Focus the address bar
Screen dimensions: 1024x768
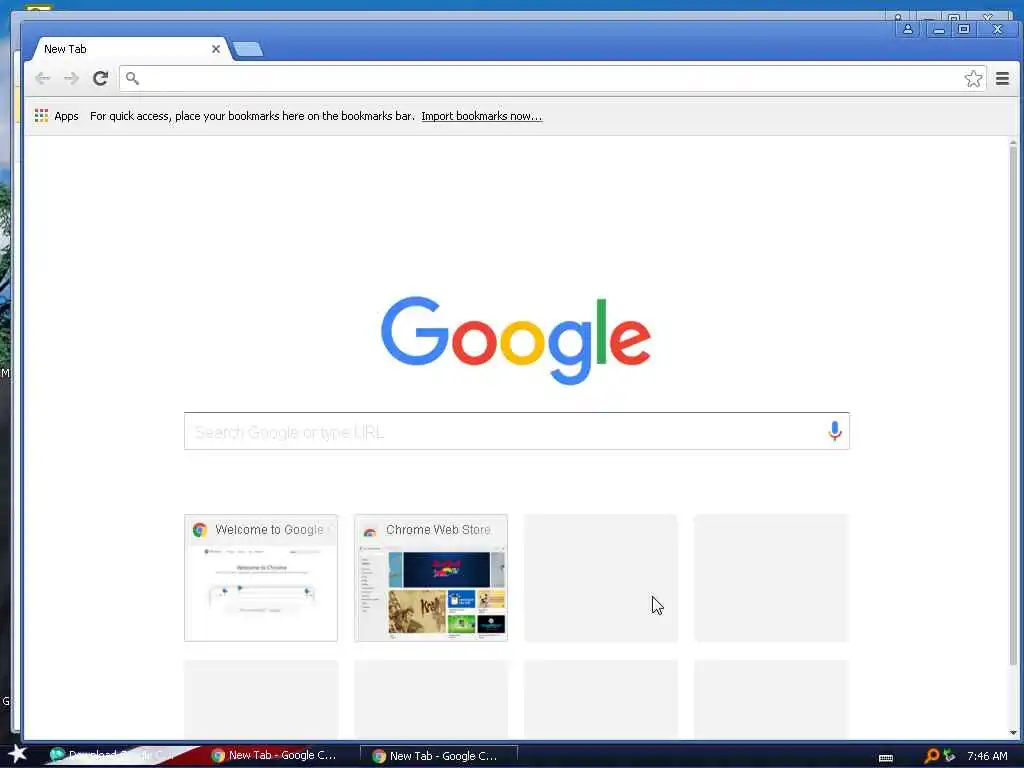[552, 78]
